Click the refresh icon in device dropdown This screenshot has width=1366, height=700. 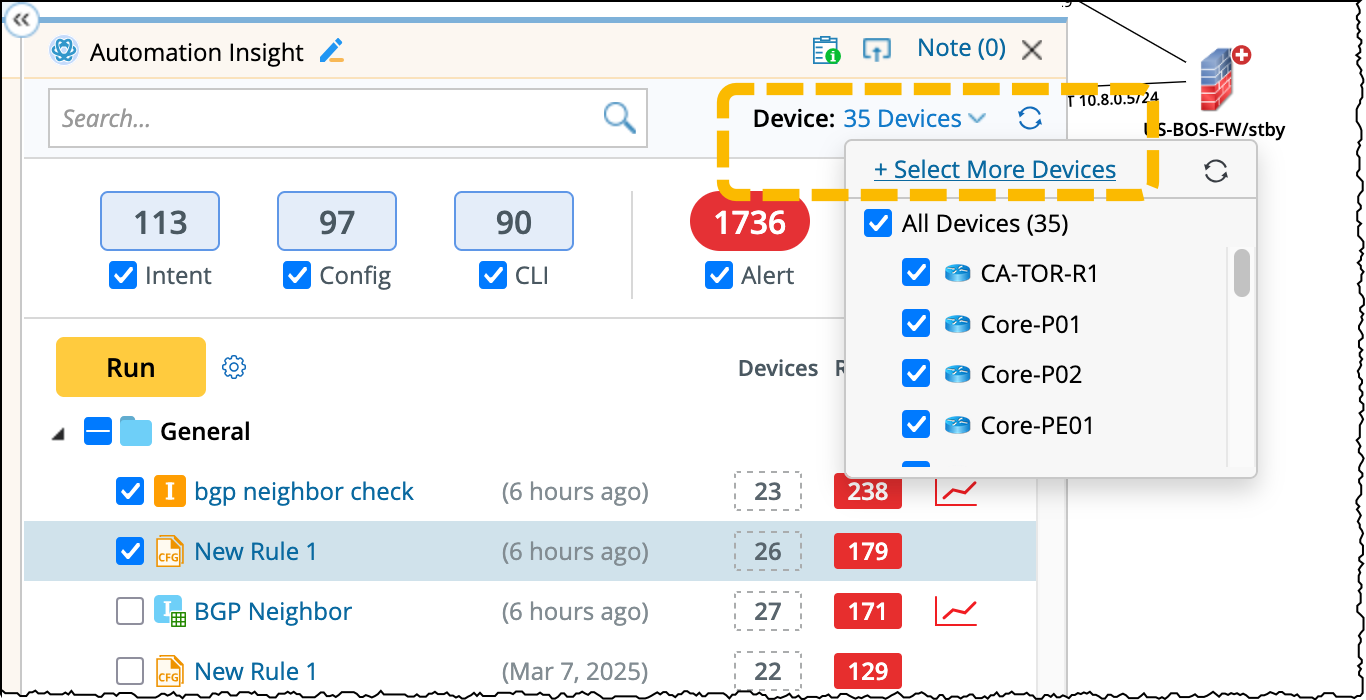click(x=1215, y=171)
